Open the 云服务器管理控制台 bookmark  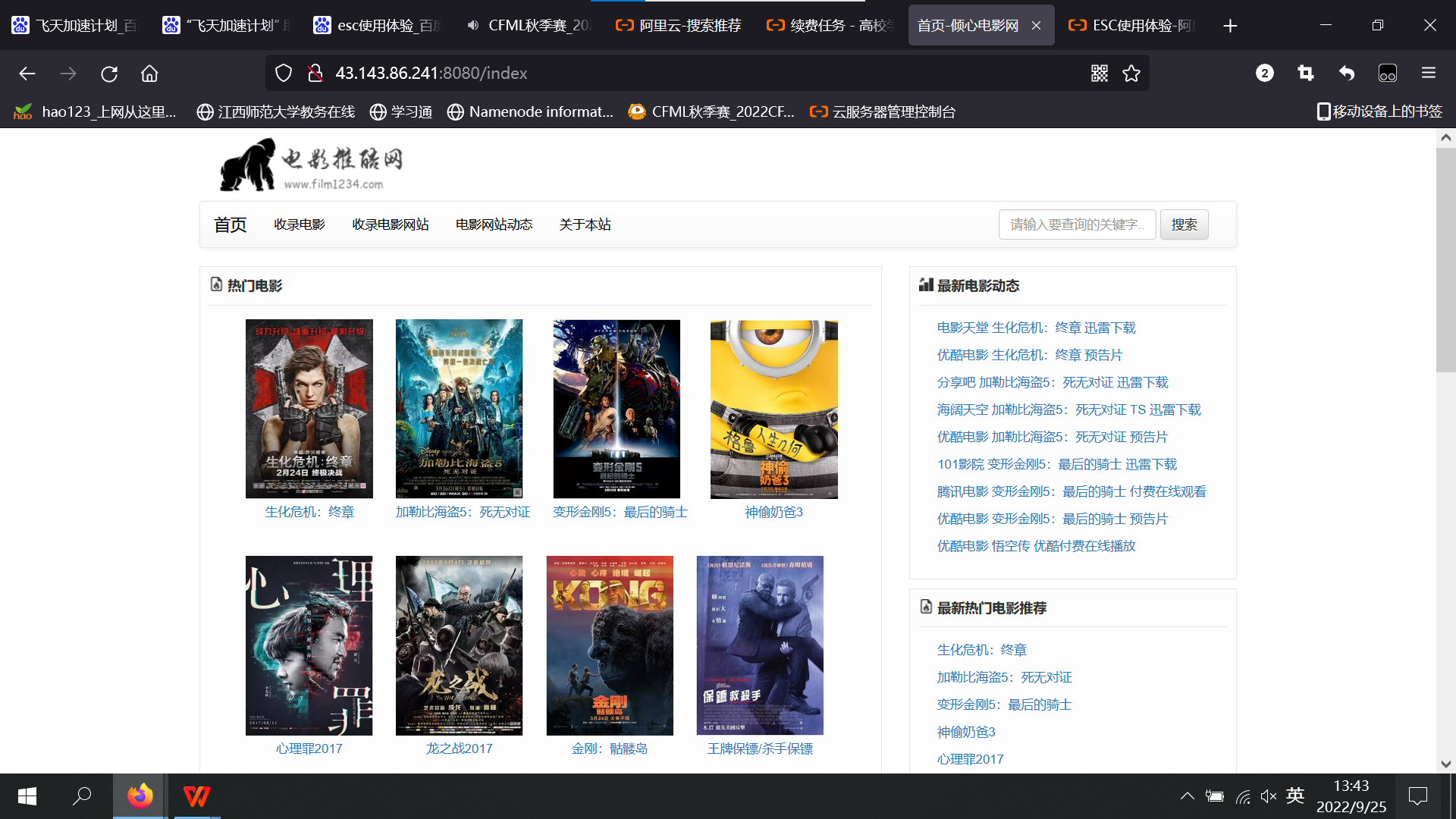coord(883,111)
